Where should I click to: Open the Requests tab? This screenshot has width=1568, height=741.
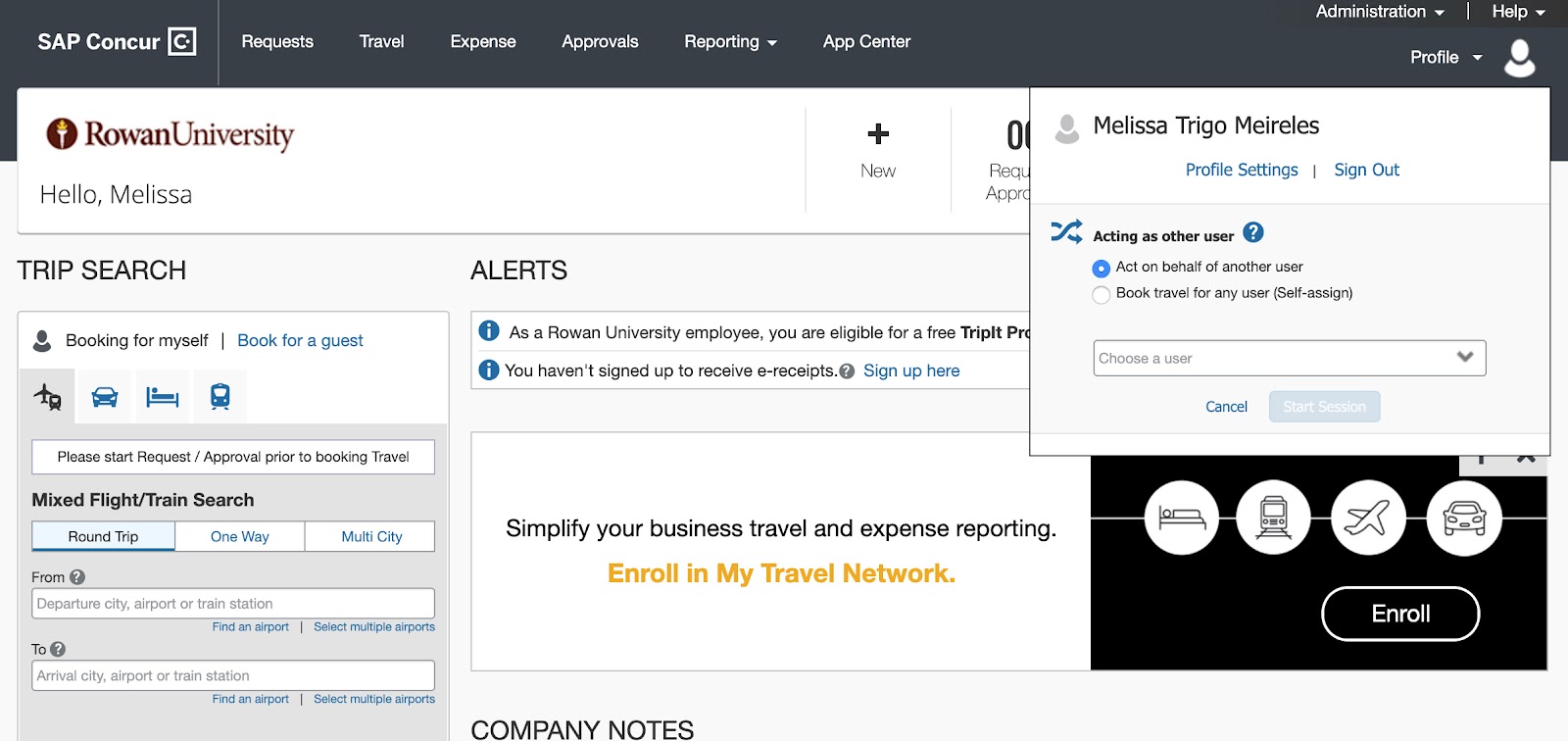(277, 41)
